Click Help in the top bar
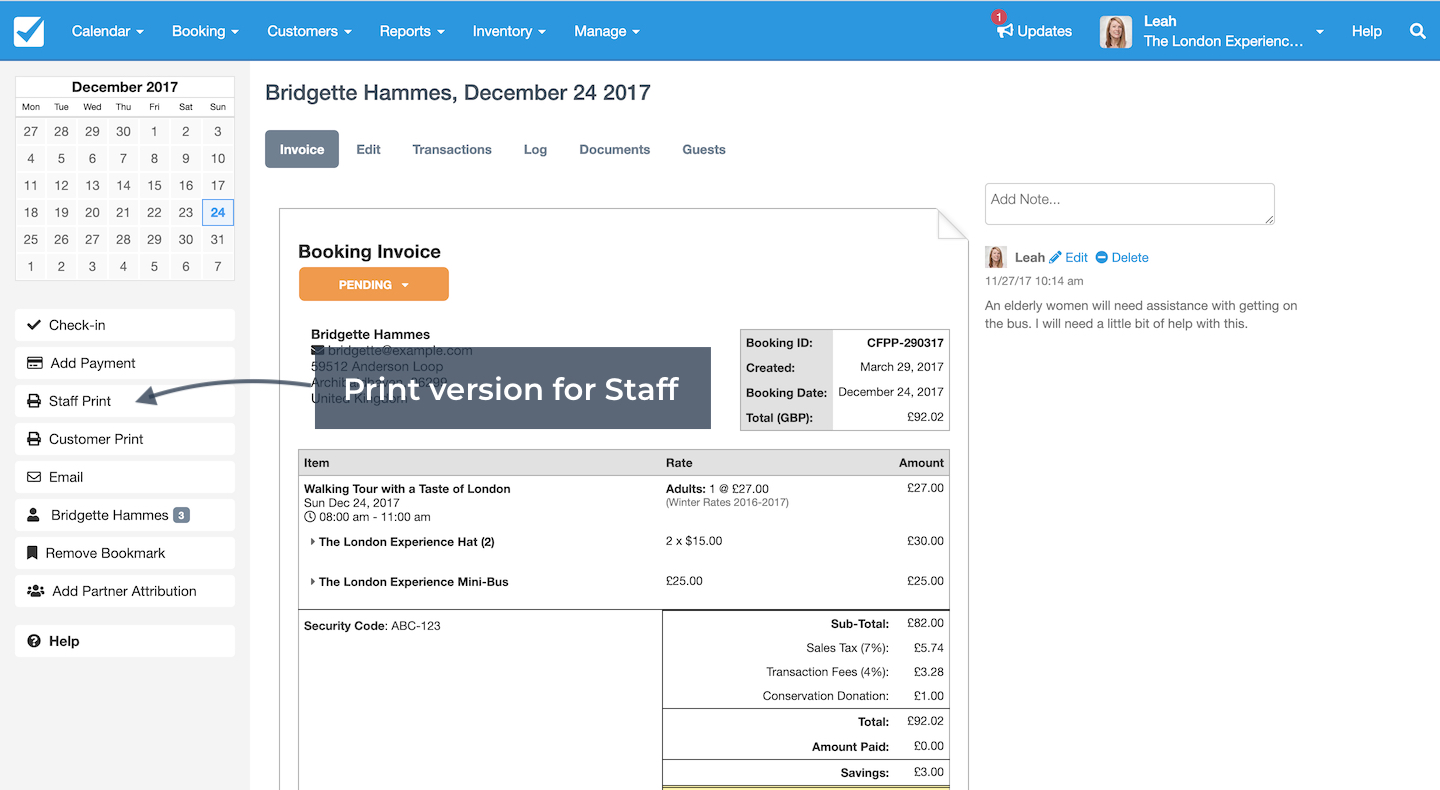 click(x=1366, y=31)
